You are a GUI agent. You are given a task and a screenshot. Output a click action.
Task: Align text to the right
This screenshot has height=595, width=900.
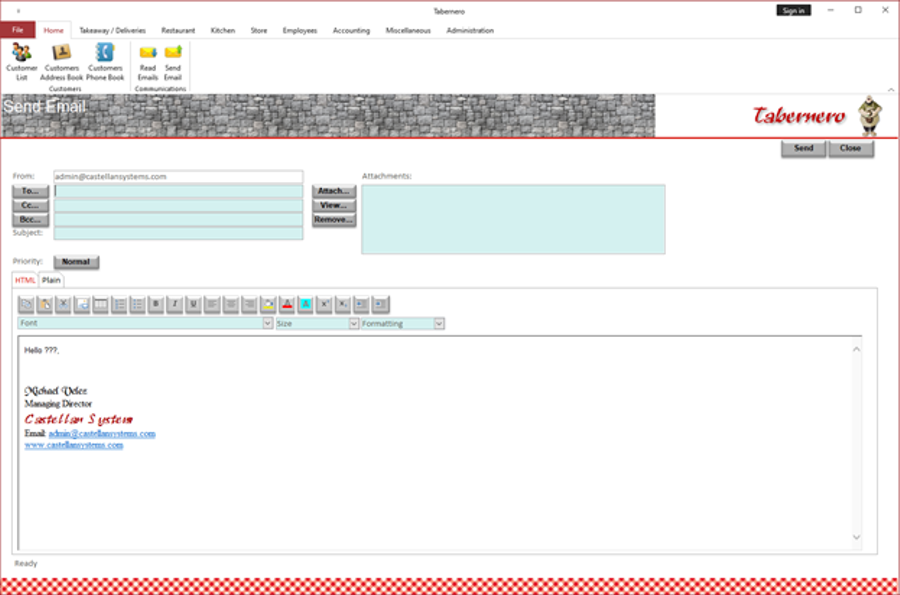[249, 304]
